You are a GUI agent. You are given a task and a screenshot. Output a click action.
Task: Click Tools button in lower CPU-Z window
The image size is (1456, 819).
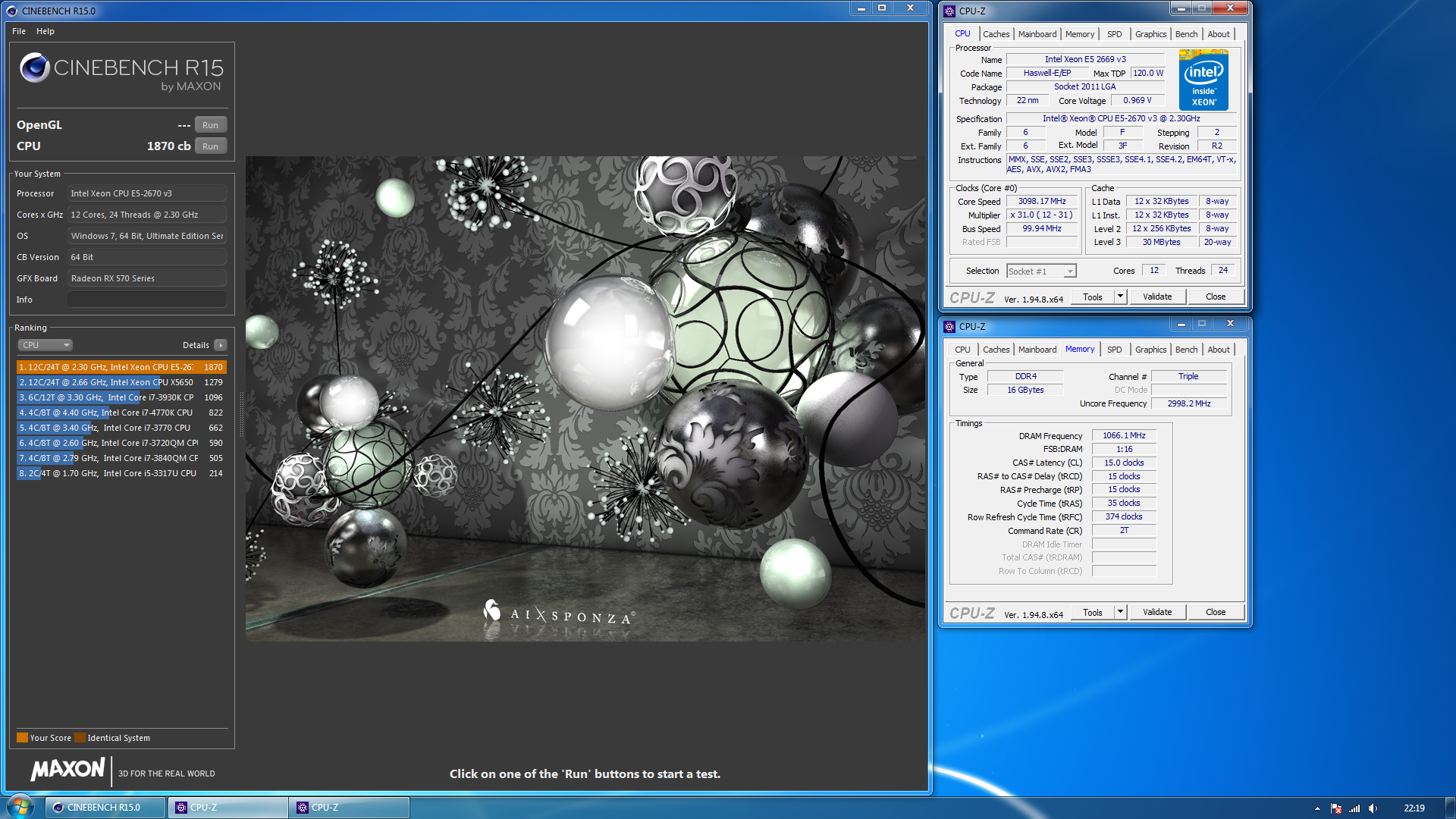click(x=1092, y=613)
